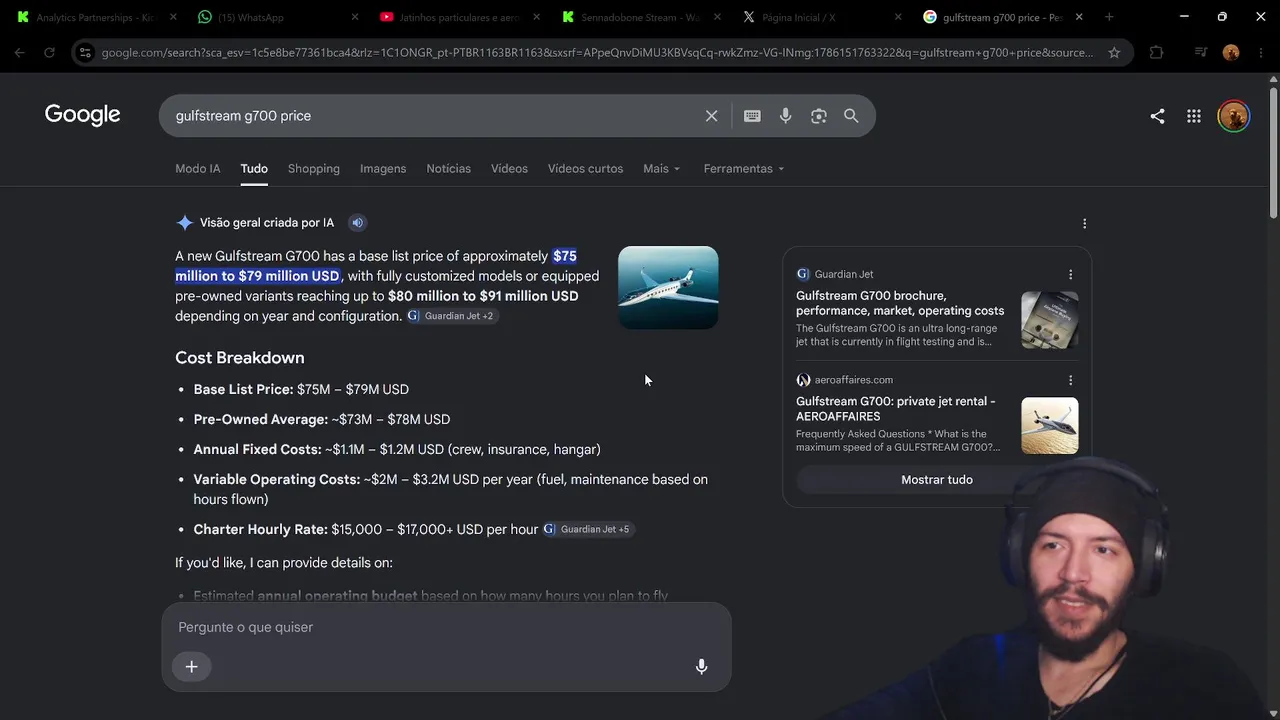1280x720 pixels.
Task: Open Gulfstream G700 brochure Guardian Jet link
Action: point(900,303)
